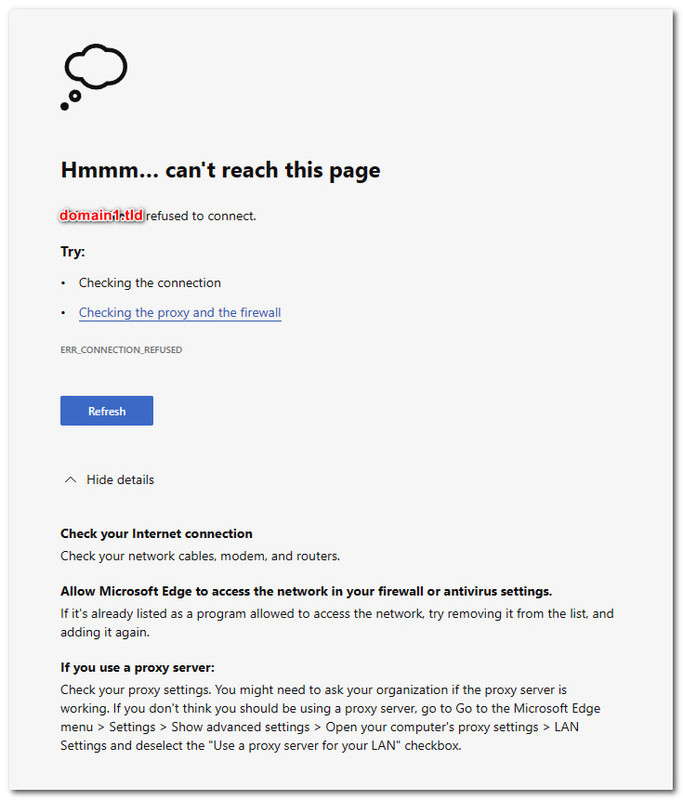This screenshot has height=800, width=683.
Task: Click the ERR_CONNECTION_REFUSED error code
Action: tap(121, 350)
